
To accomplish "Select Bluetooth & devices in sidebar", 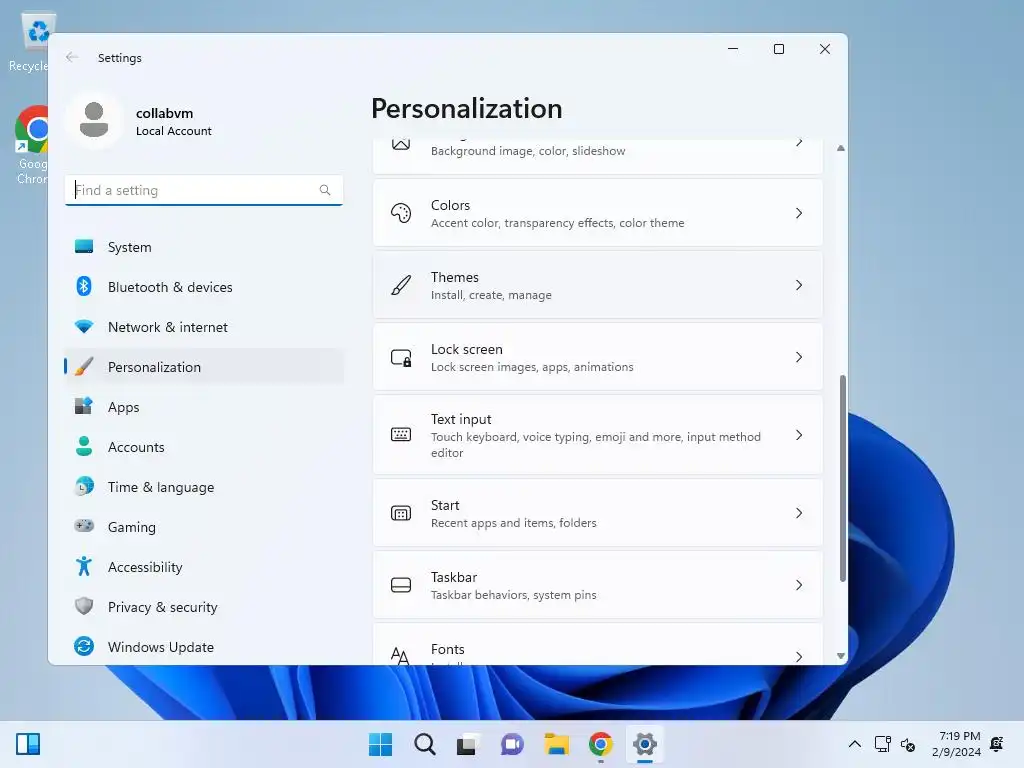I will (x=204, y=287).
